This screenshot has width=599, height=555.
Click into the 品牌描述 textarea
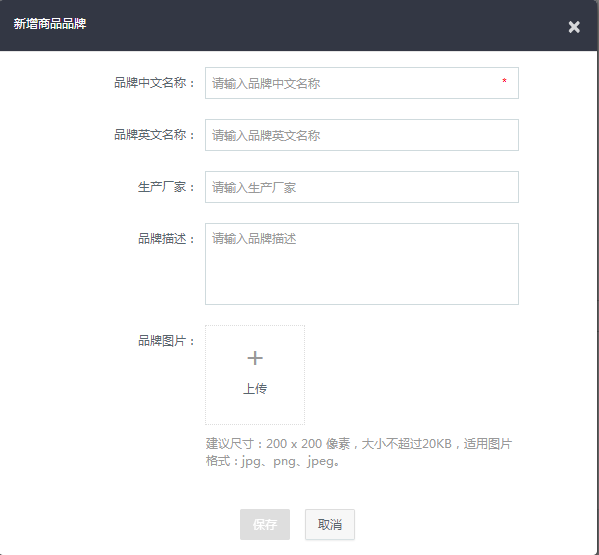tap(361, 264)
